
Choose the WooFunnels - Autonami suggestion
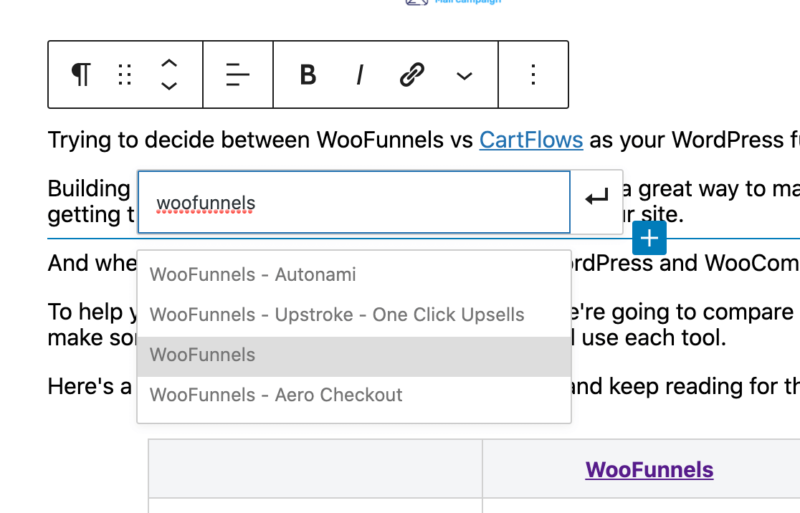click(354, 275)
